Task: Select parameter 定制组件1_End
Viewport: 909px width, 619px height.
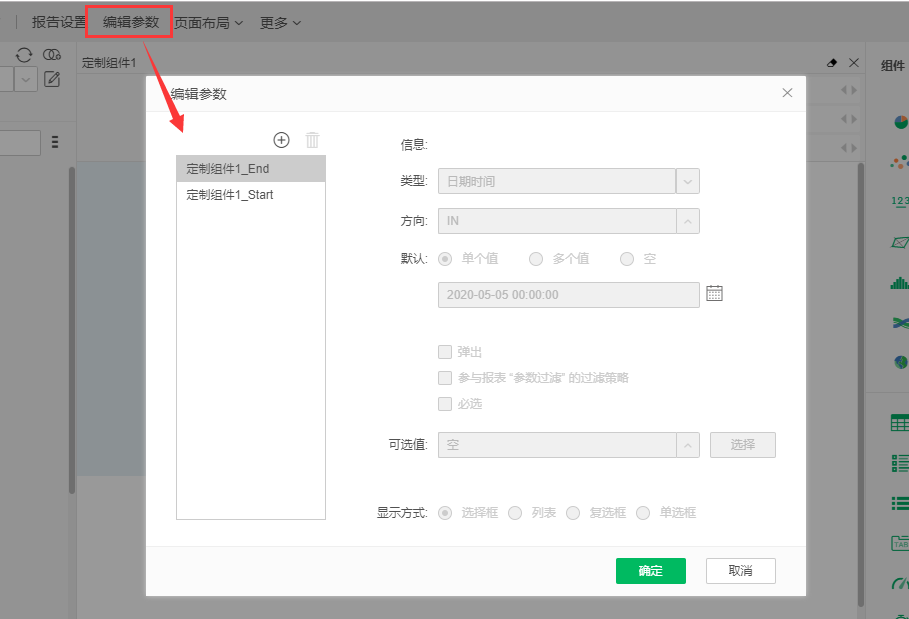Action: tap(251, 169)
